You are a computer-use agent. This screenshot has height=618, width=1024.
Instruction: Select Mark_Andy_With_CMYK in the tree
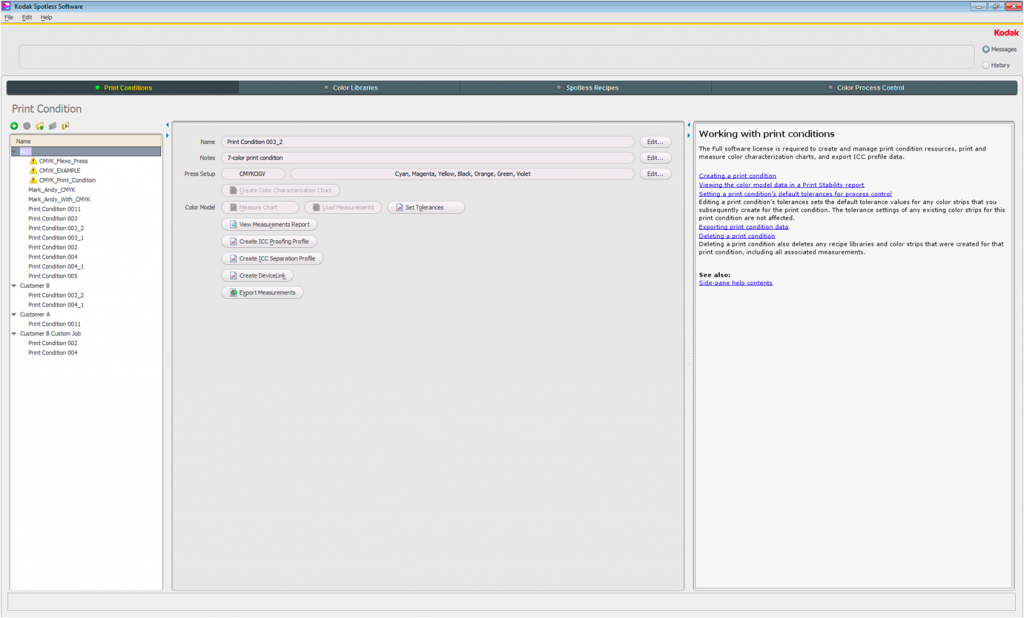tap(59, 199)
